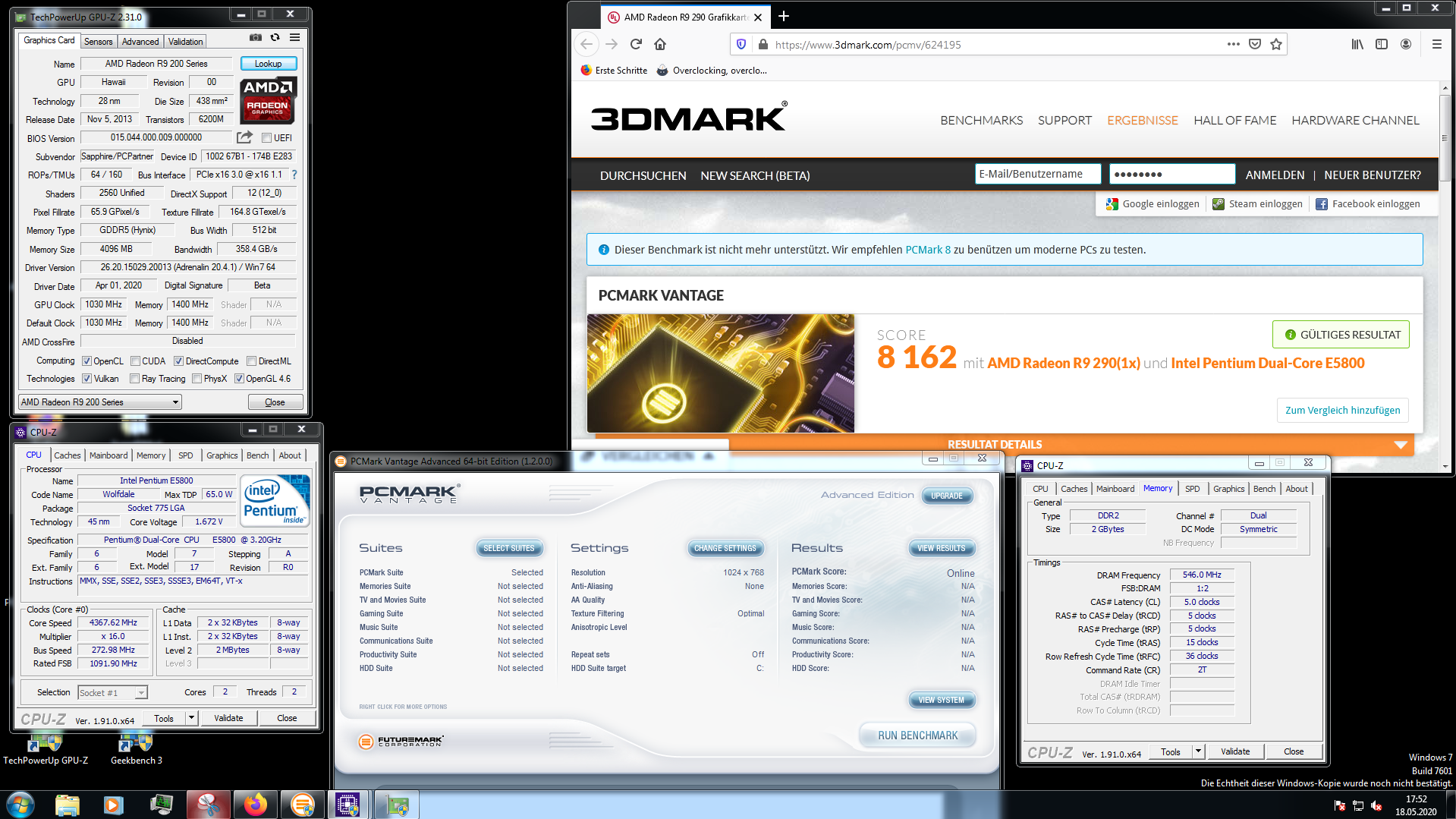This screenshot has height=819, width=1456.
Task: Click the AMD Radeon logo in GPU-Z
Action: tap(269, 100)
